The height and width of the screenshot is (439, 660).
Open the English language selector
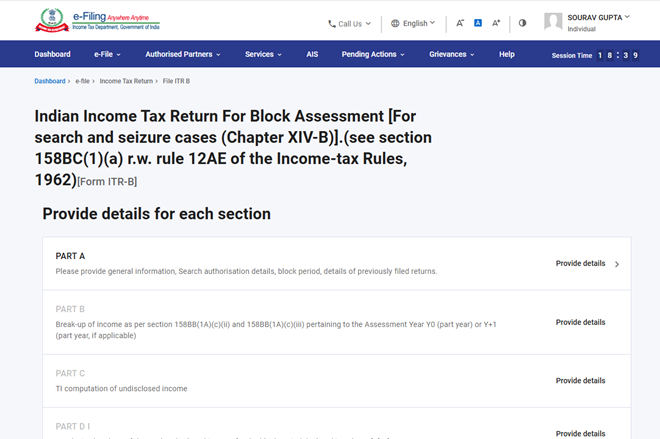click(413, 23)
